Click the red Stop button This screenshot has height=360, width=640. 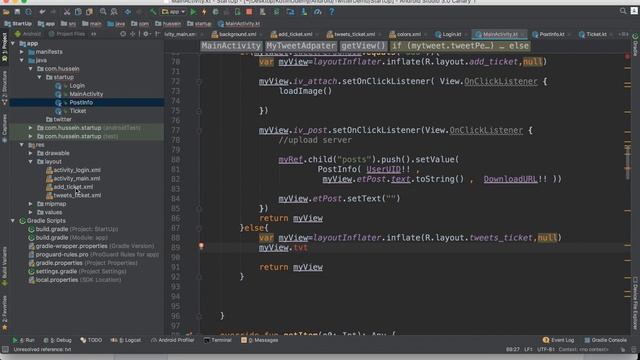(x=249, y=12)
